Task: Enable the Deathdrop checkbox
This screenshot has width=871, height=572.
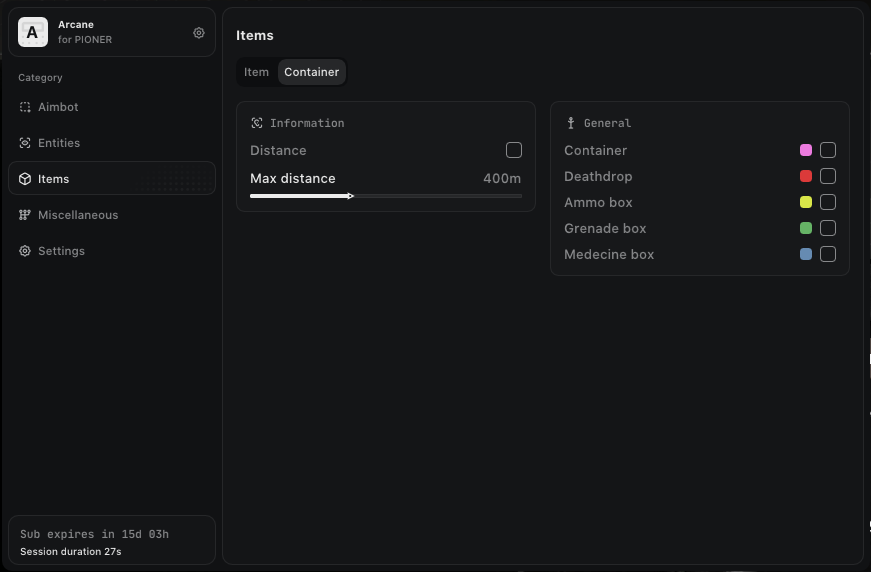Action: [x=828, y=176]
